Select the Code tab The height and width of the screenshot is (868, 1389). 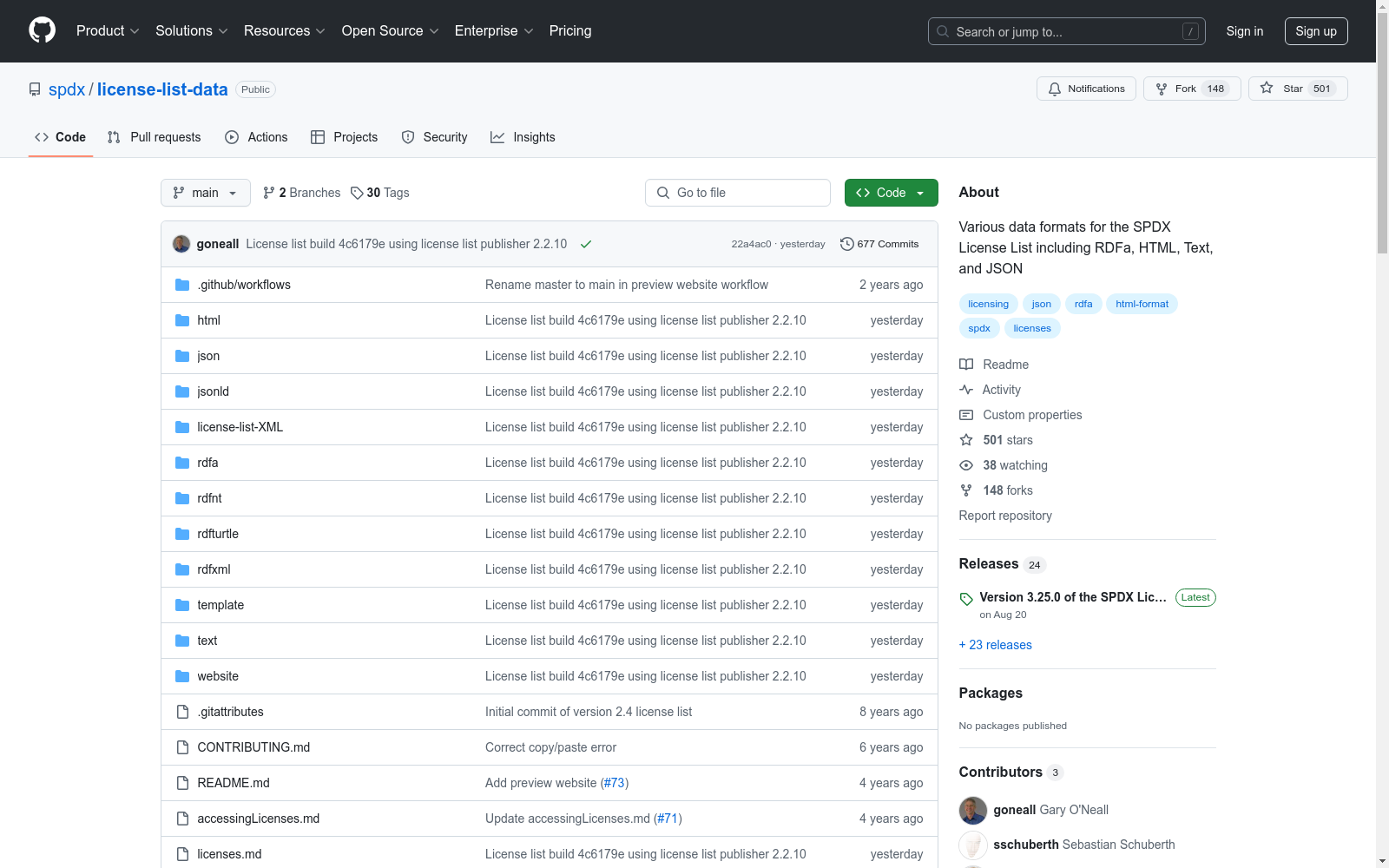coord(61,137)
